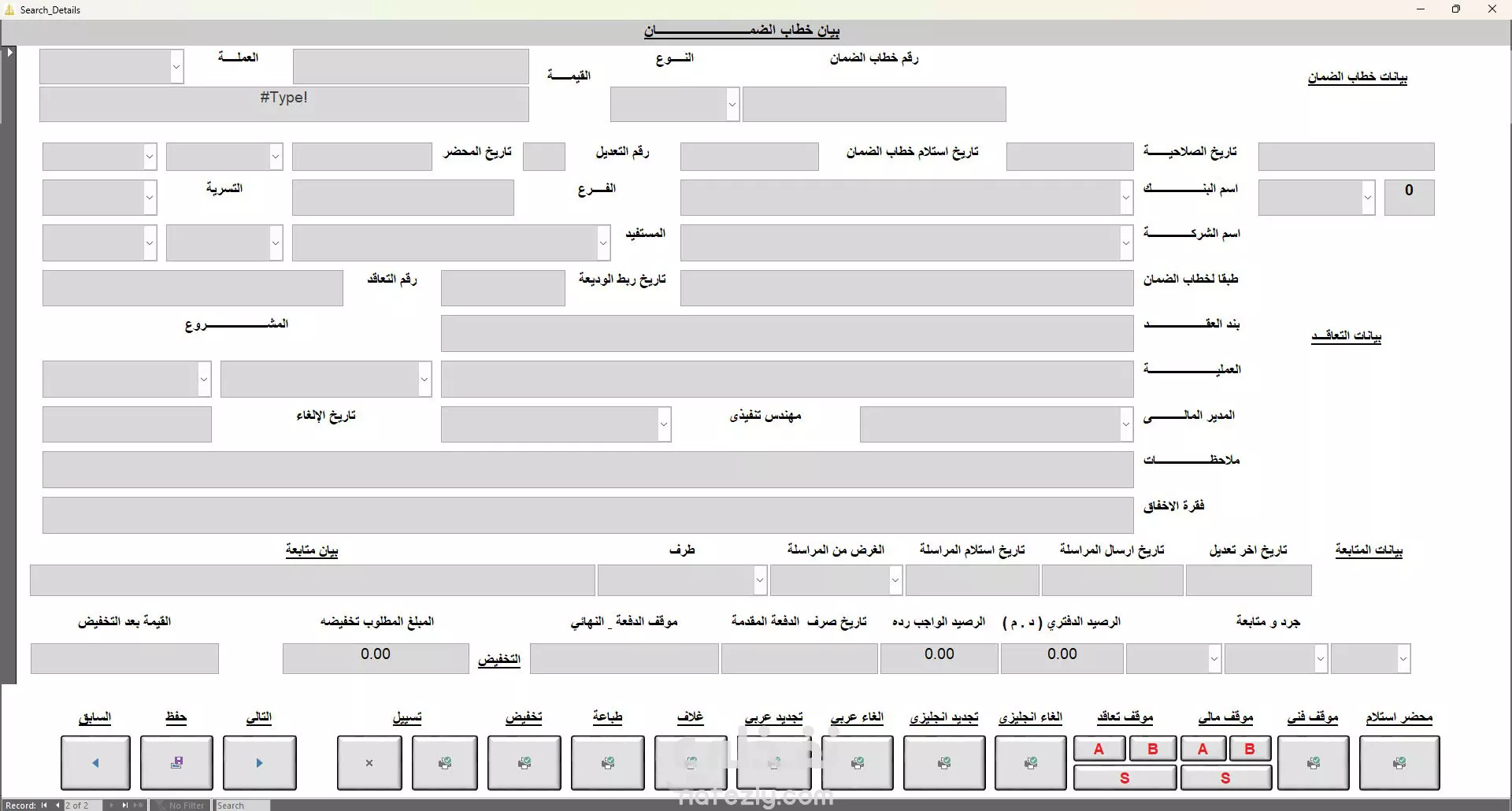Viewport: 1512px width, 811px height.
Task: Click the بند العقد wide field
Action: click(x=787, y=334)
